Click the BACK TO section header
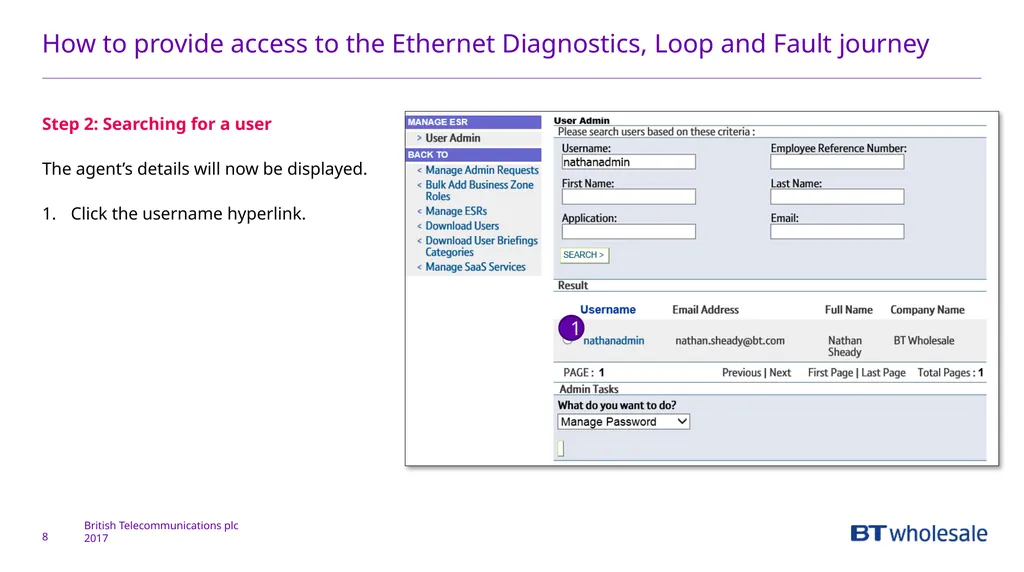The height and width of the screenshot is (572, 1024). pos(473,155)
